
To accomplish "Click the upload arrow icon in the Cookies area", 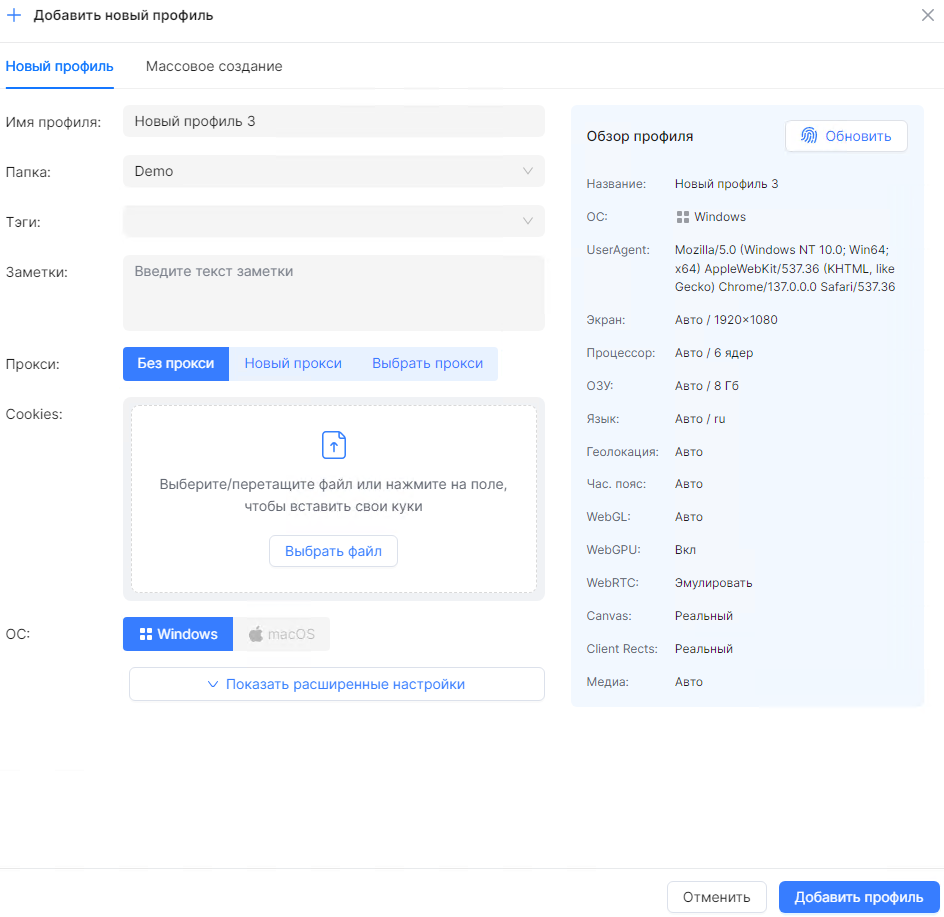I will [333, 445].
